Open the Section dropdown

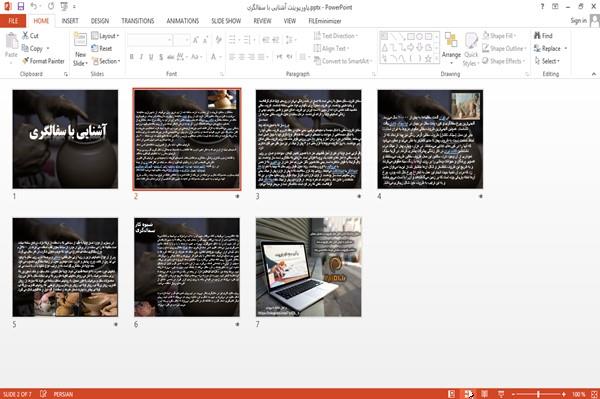coord(106,61)
